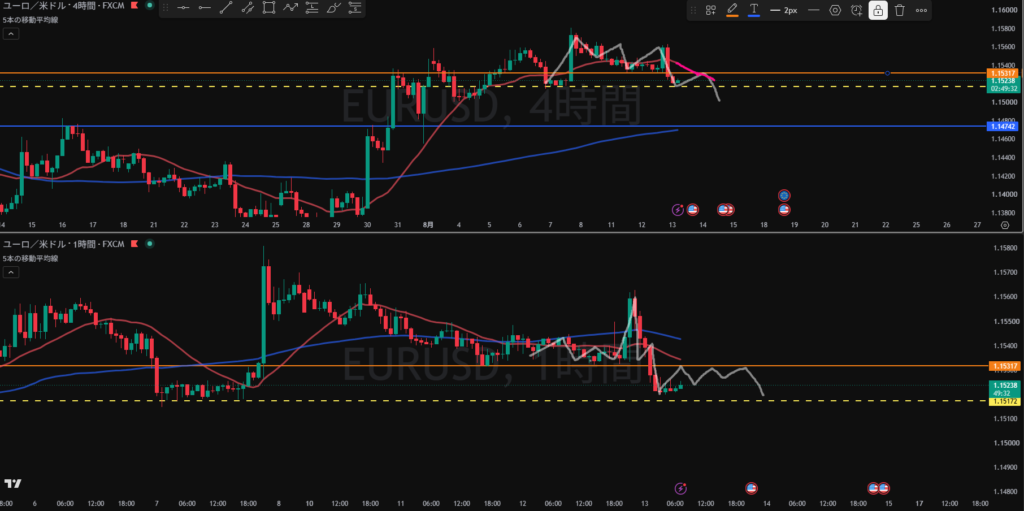
Task: Select the brush drawing tool
Action: [x=333, y=8]
